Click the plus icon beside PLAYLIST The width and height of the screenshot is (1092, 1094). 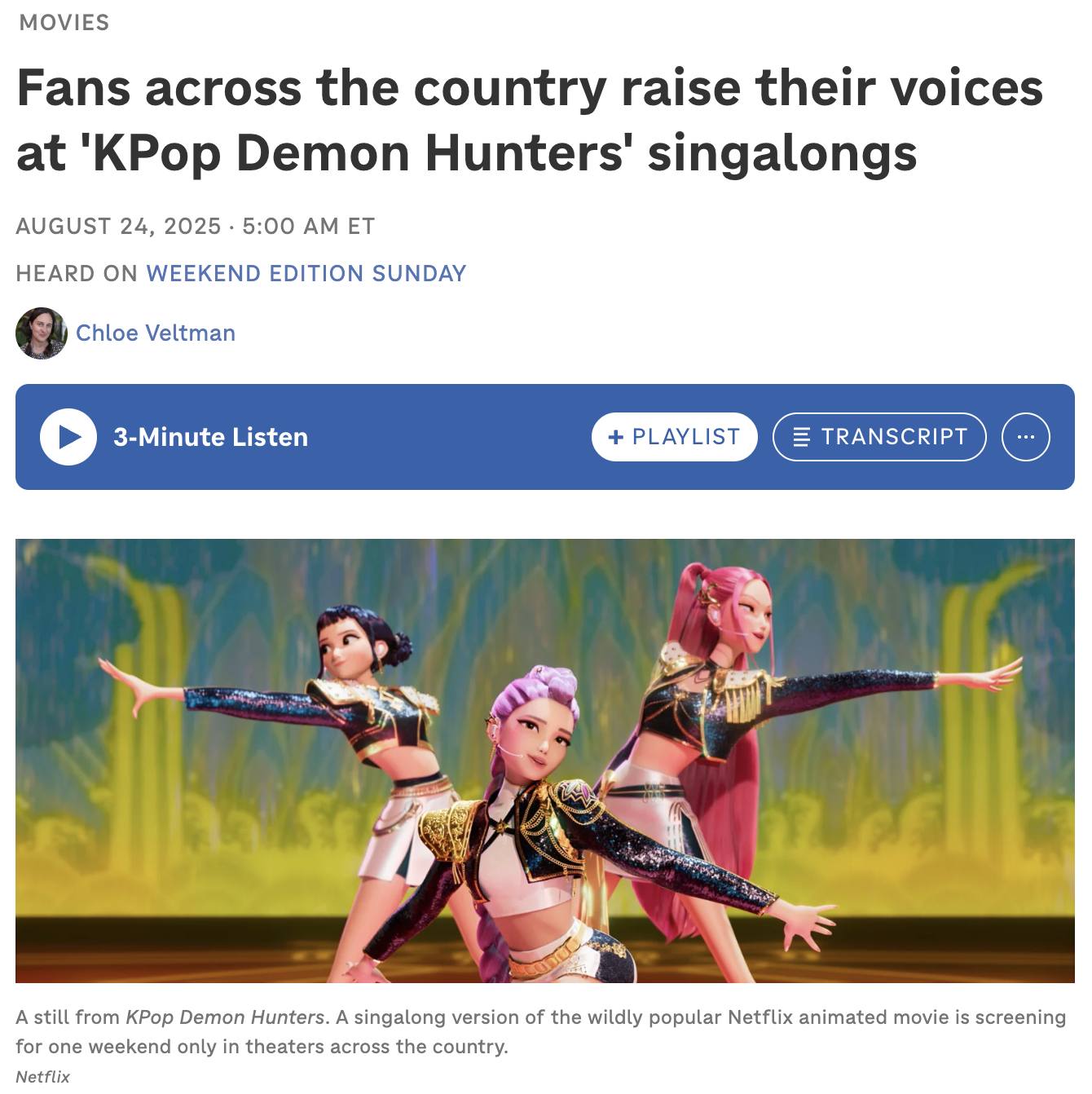pos(616,437)
